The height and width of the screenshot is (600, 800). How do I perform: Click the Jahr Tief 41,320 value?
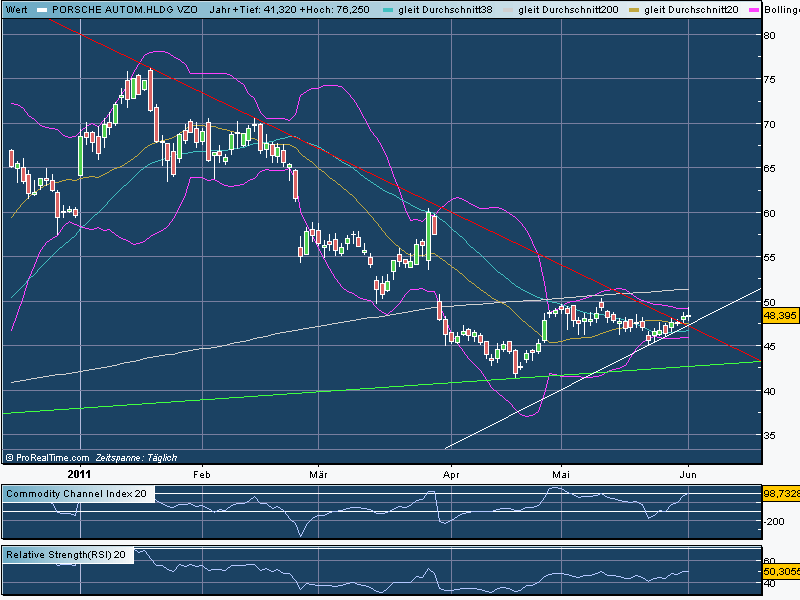click(x=280, y=9)
